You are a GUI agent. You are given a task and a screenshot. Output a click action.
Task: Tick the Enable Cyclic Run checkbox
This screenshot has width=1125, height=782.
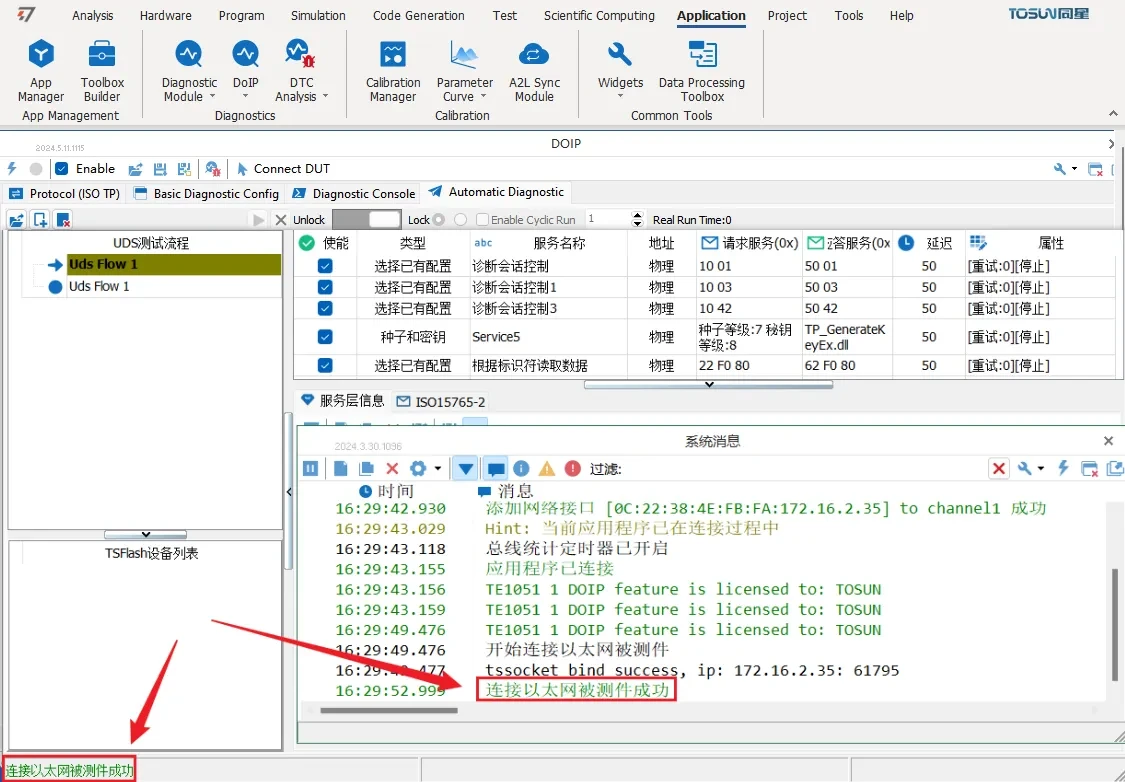(483, 220)
